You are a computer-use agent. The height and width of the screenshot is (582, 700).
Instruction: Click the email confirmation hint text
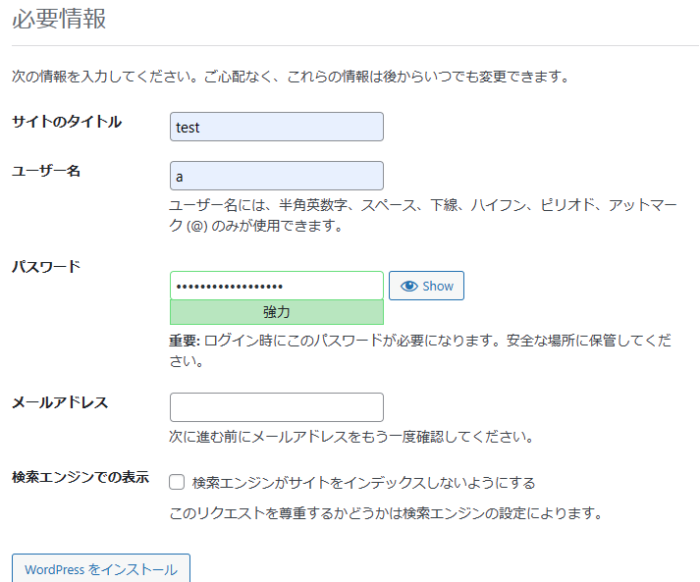point(352,436)
